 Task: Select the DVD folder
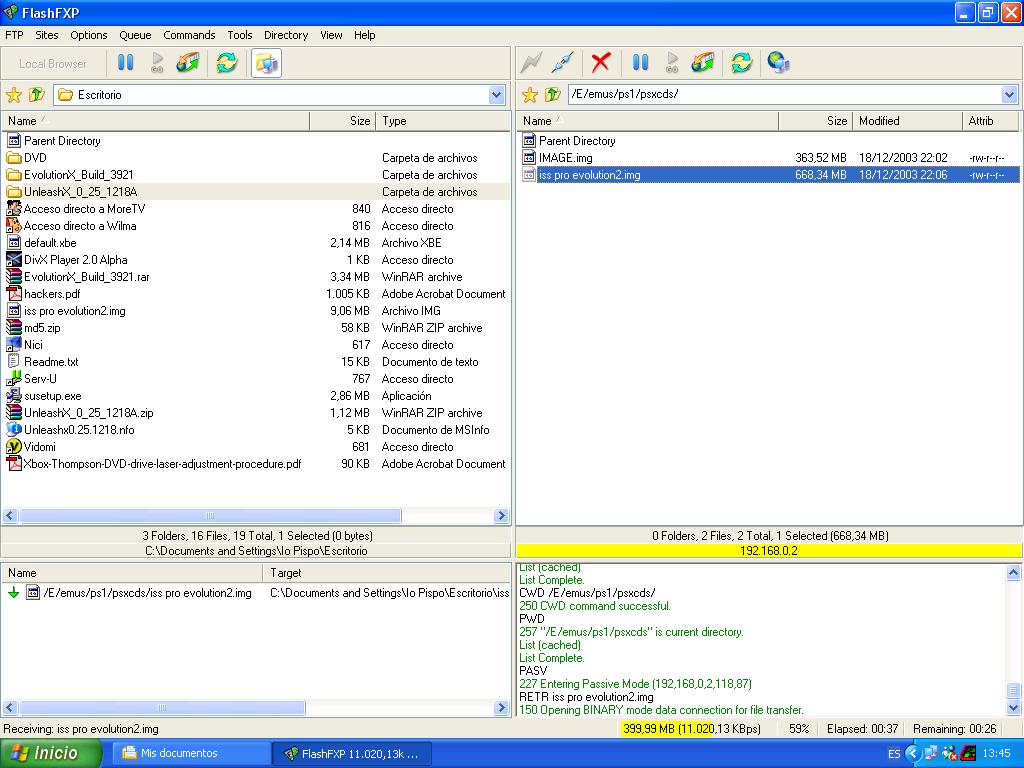[35, 157]
